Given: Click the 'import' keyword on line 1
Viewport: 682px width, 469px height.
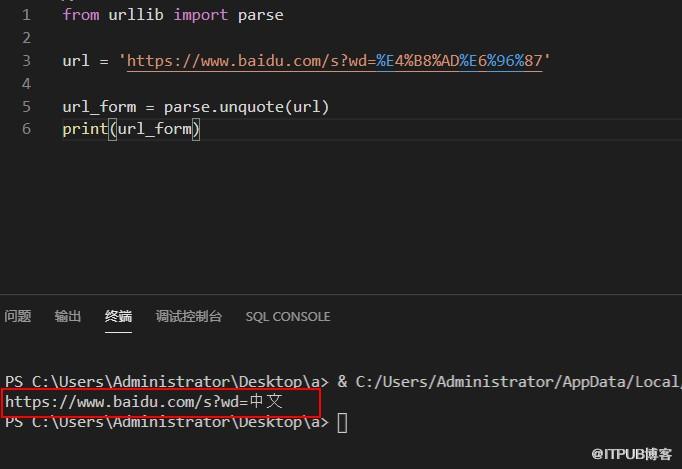Looking at the screenshot, I should [201, 15].
